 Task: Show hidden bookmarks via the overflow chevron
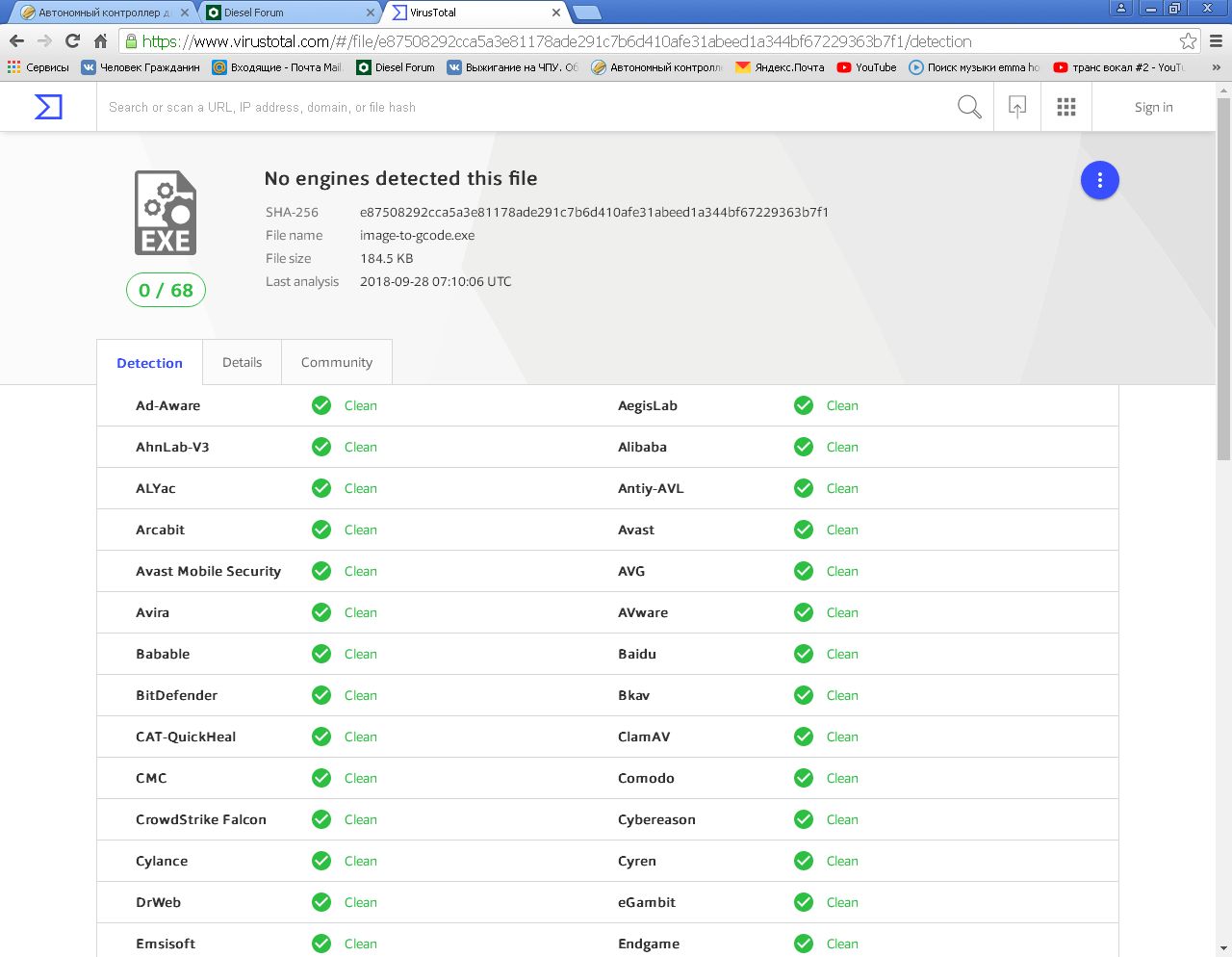click(x=1216, y=67)
